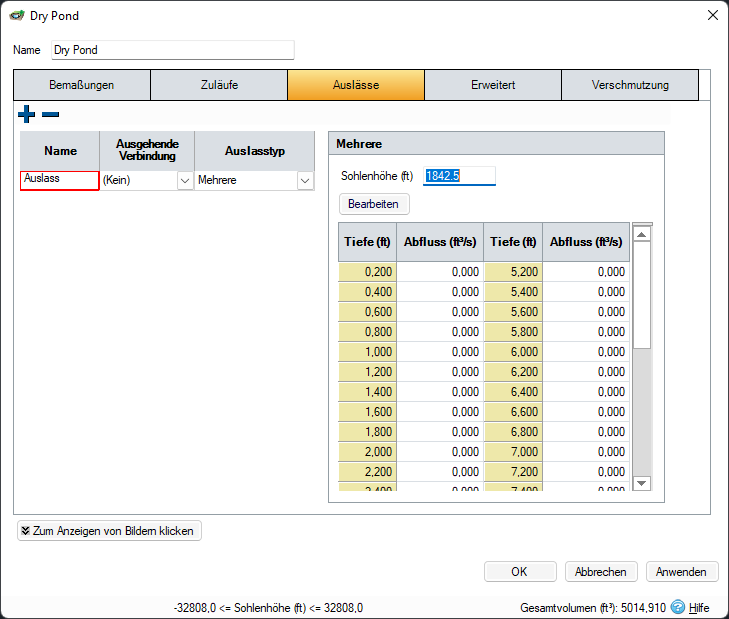
Task: Select Tiefe cell 1,400
Action: [x=367, y=392]
